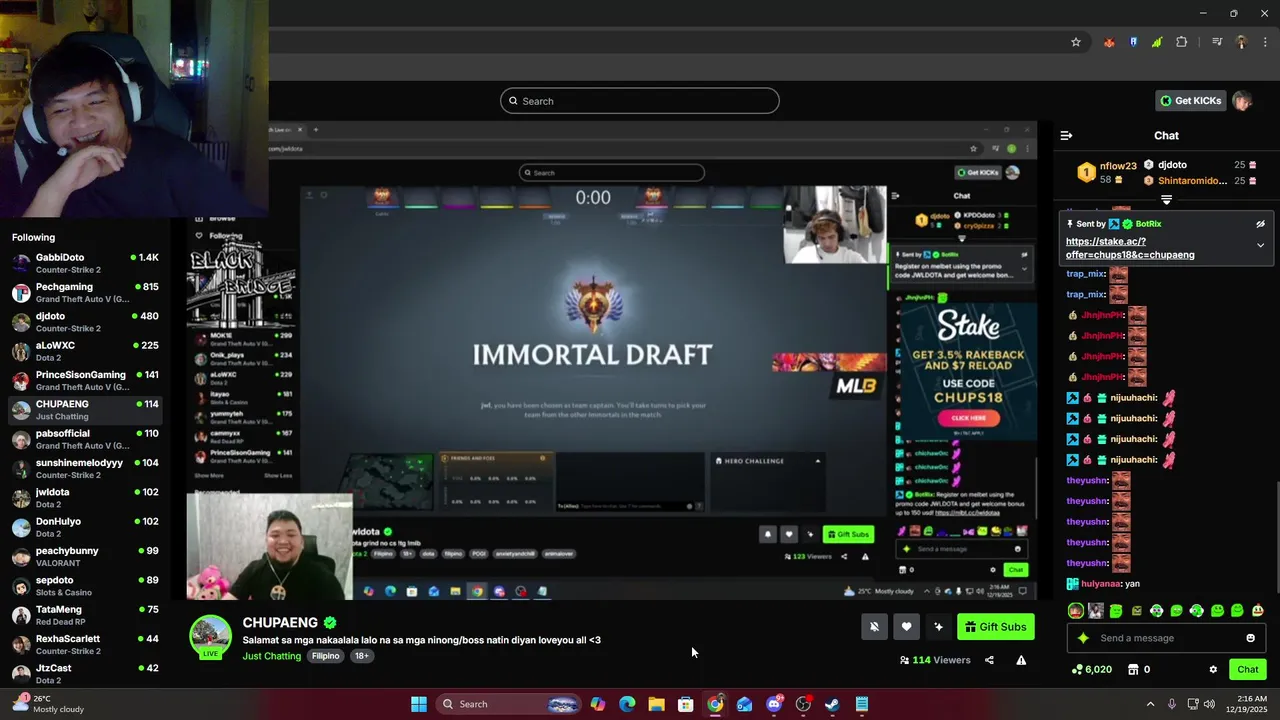Viewport: 1280px width, 720px height.
Task: Share the stream via the share icon
Action: point(989,660)
